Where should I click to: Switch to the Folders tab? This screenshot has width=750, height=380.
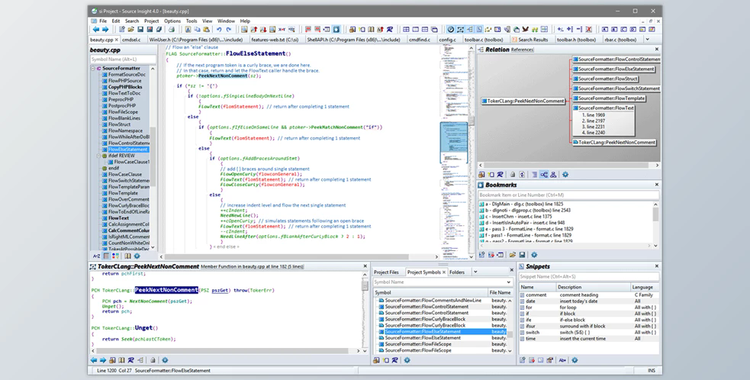point(457,272)
